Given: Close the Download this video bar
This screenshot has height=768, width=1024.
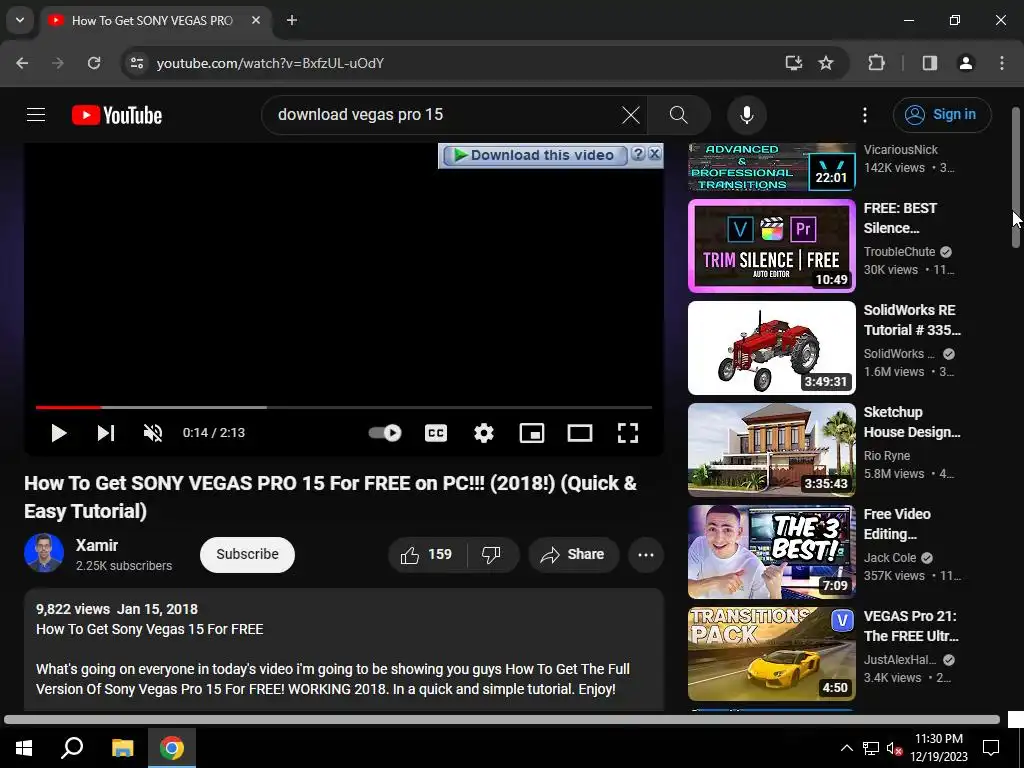Looking at the screenshot, I should [654, 154].
